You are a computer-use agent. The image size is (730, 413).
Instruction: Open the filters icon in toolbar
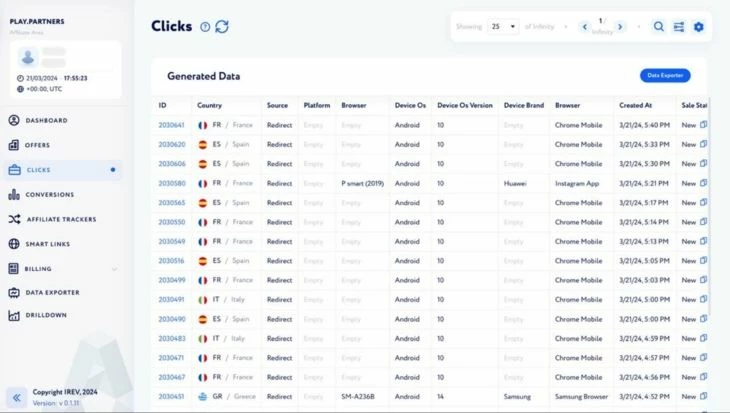point(679,27)
